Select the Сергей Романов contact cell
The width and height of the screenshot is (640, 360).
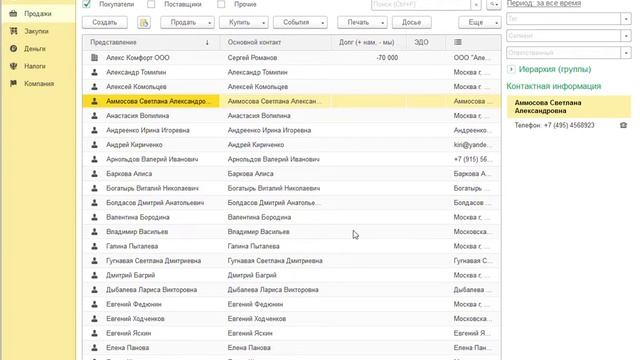[x=276, y=58]
